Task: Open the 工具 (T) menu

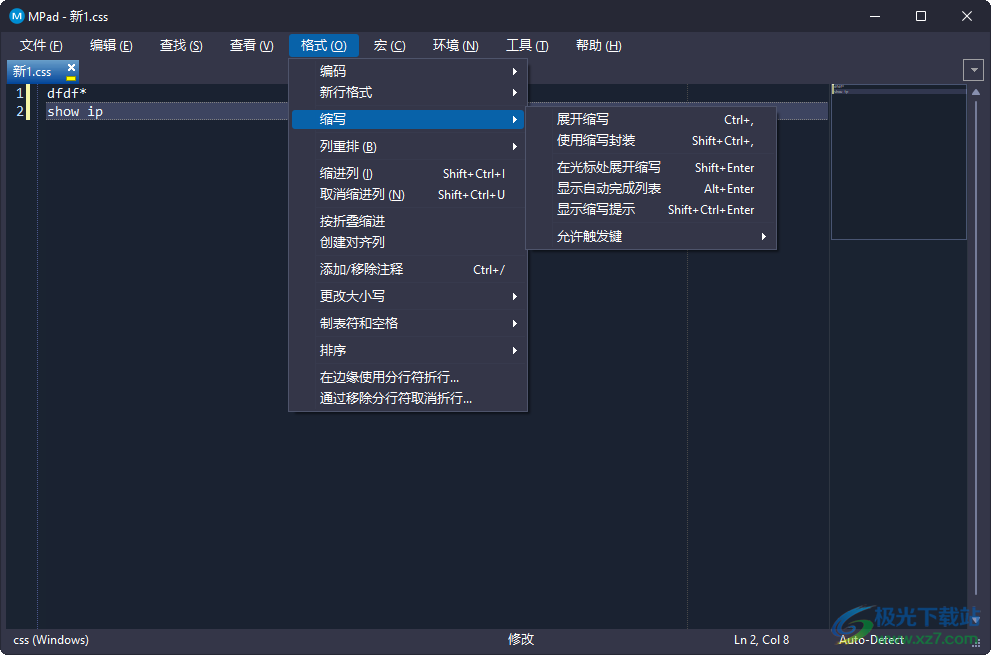Action: 527,46
